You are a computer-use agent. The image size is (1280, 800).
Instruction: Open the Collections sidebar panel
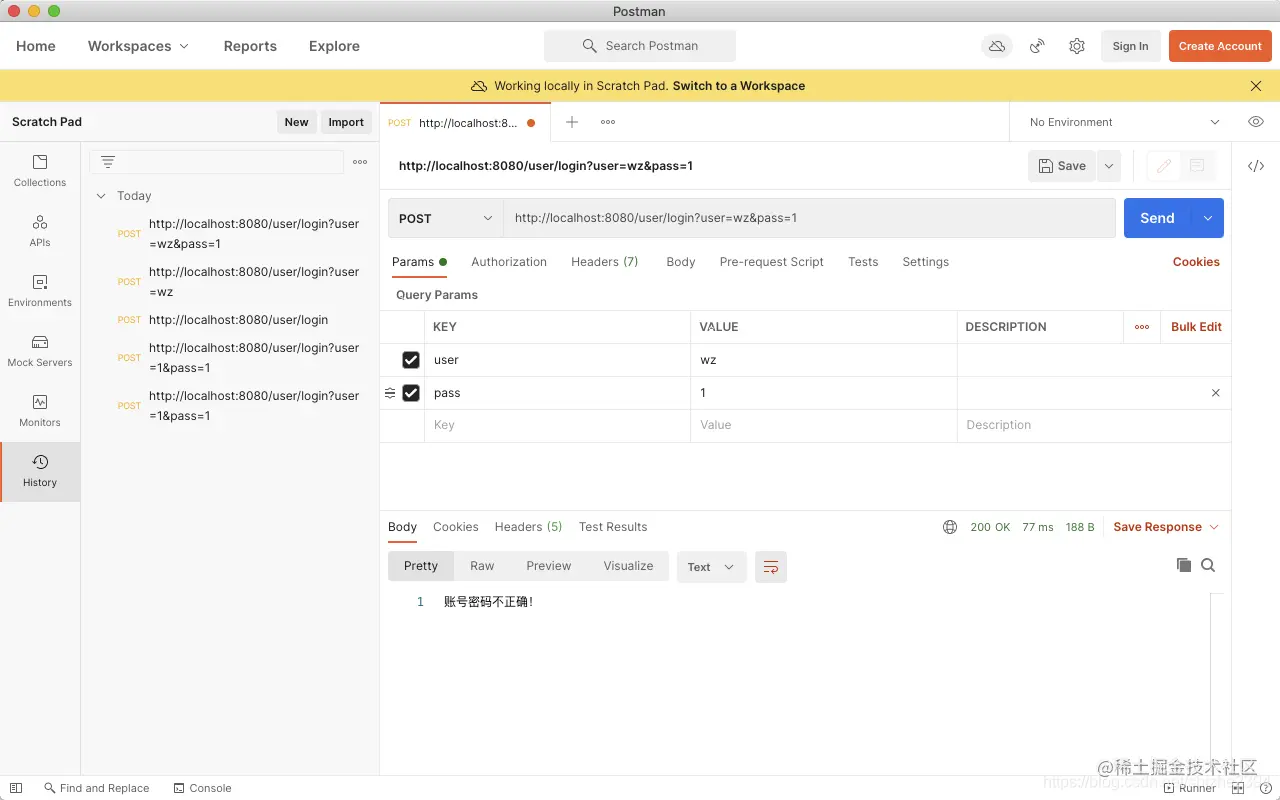[40, 171]
